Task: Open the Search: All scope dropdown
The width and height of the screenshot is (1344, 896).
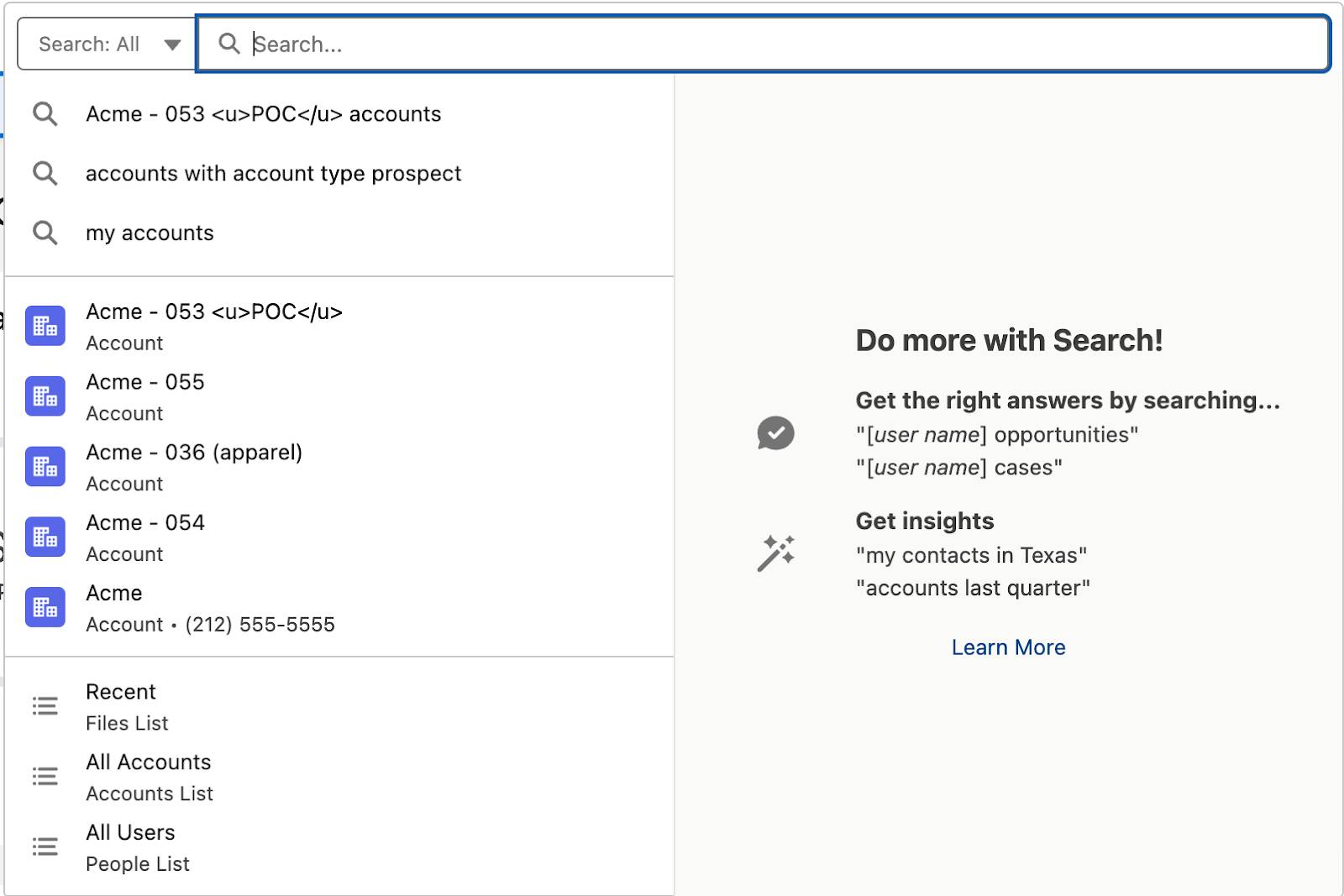Action: click(107, 44)
